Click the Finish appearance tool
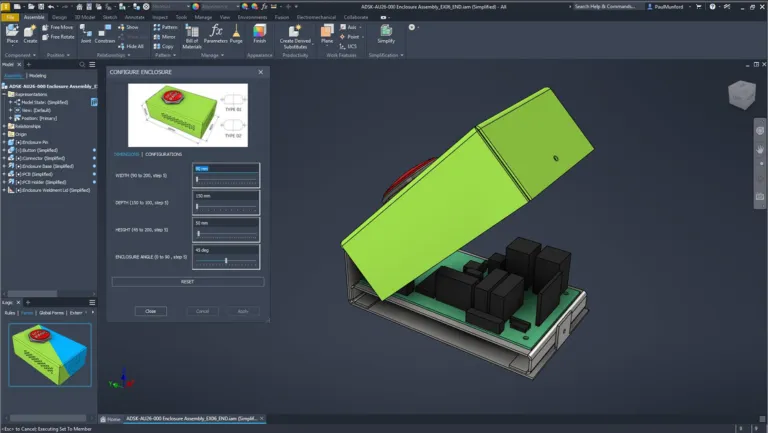This screenshot has width=768, height=433. (x=260, y=34)
